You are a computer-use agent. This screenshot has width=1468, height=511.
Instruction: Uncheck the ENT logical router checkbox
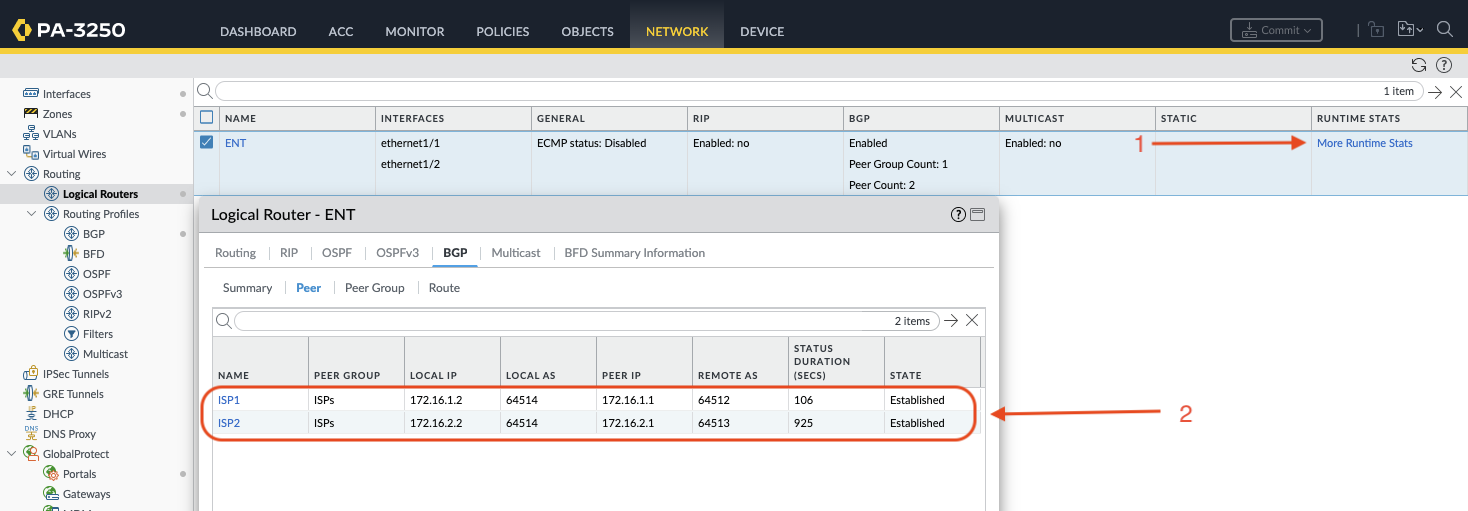207,143
